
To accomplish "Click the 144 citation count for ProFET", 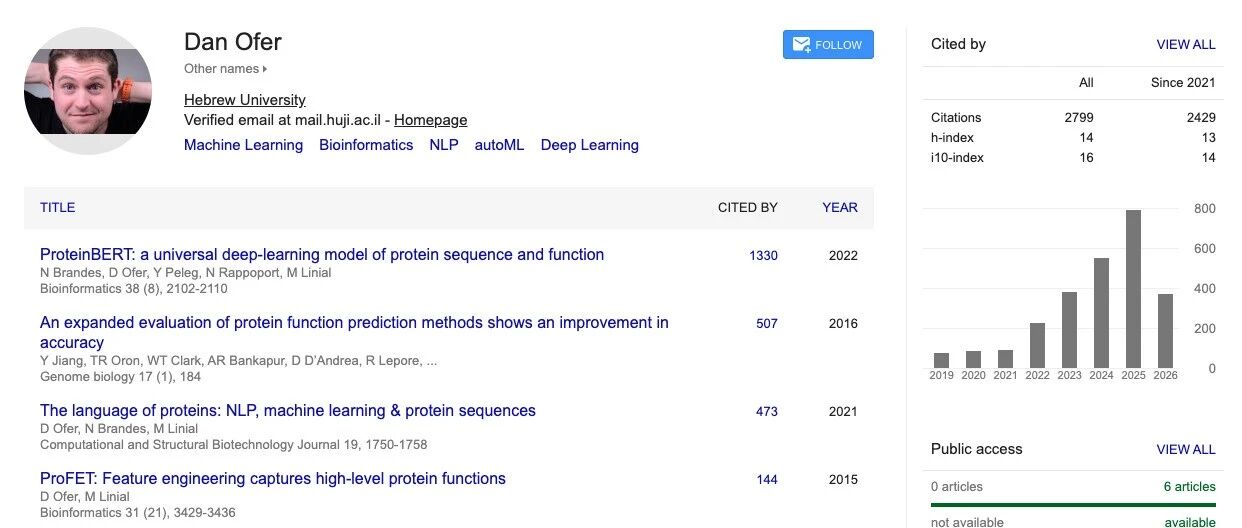I will click(767, 480).
